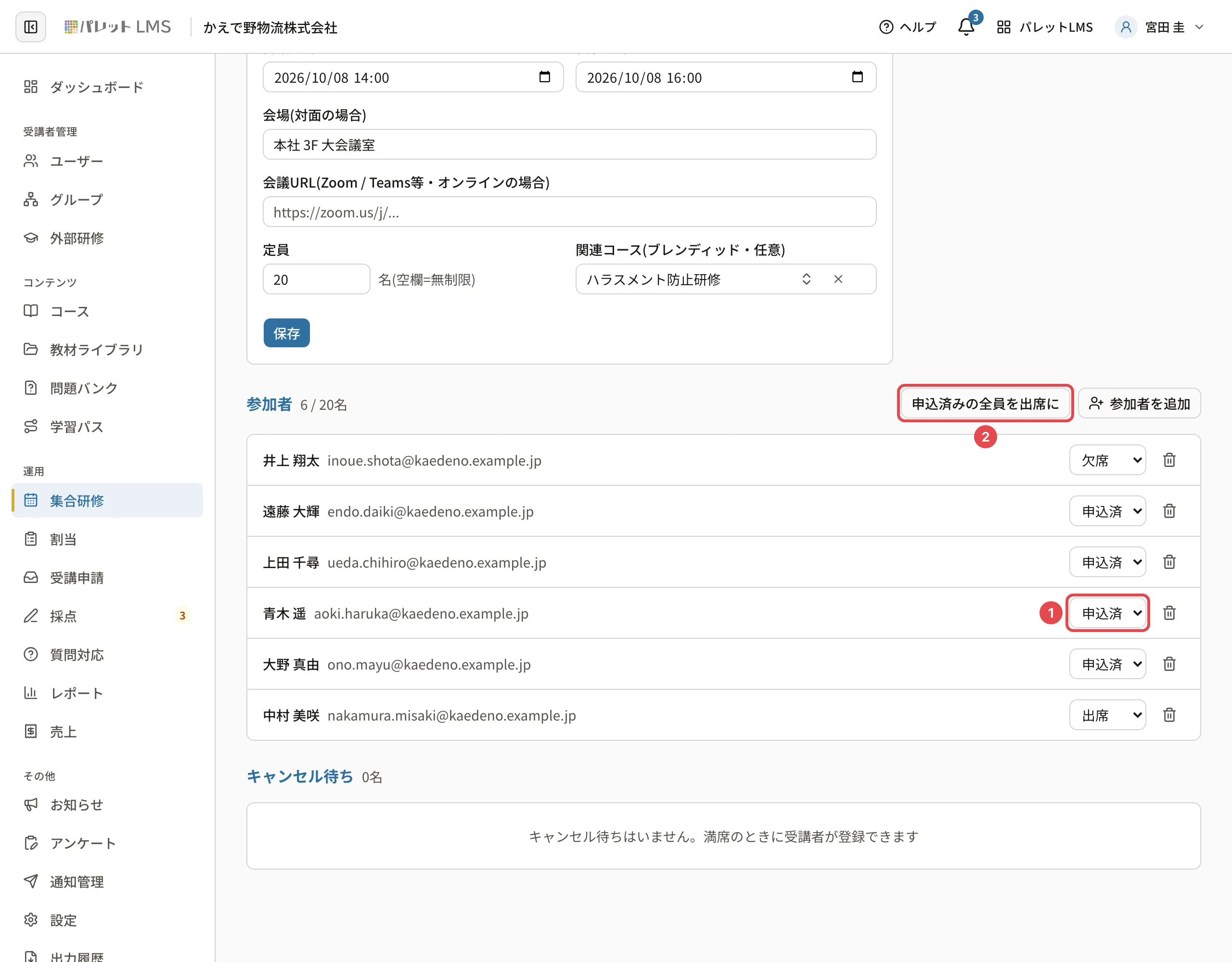Clear the 関連コース selection with the X
Screen dimensions: 1232x962
[x=838, y=279]
